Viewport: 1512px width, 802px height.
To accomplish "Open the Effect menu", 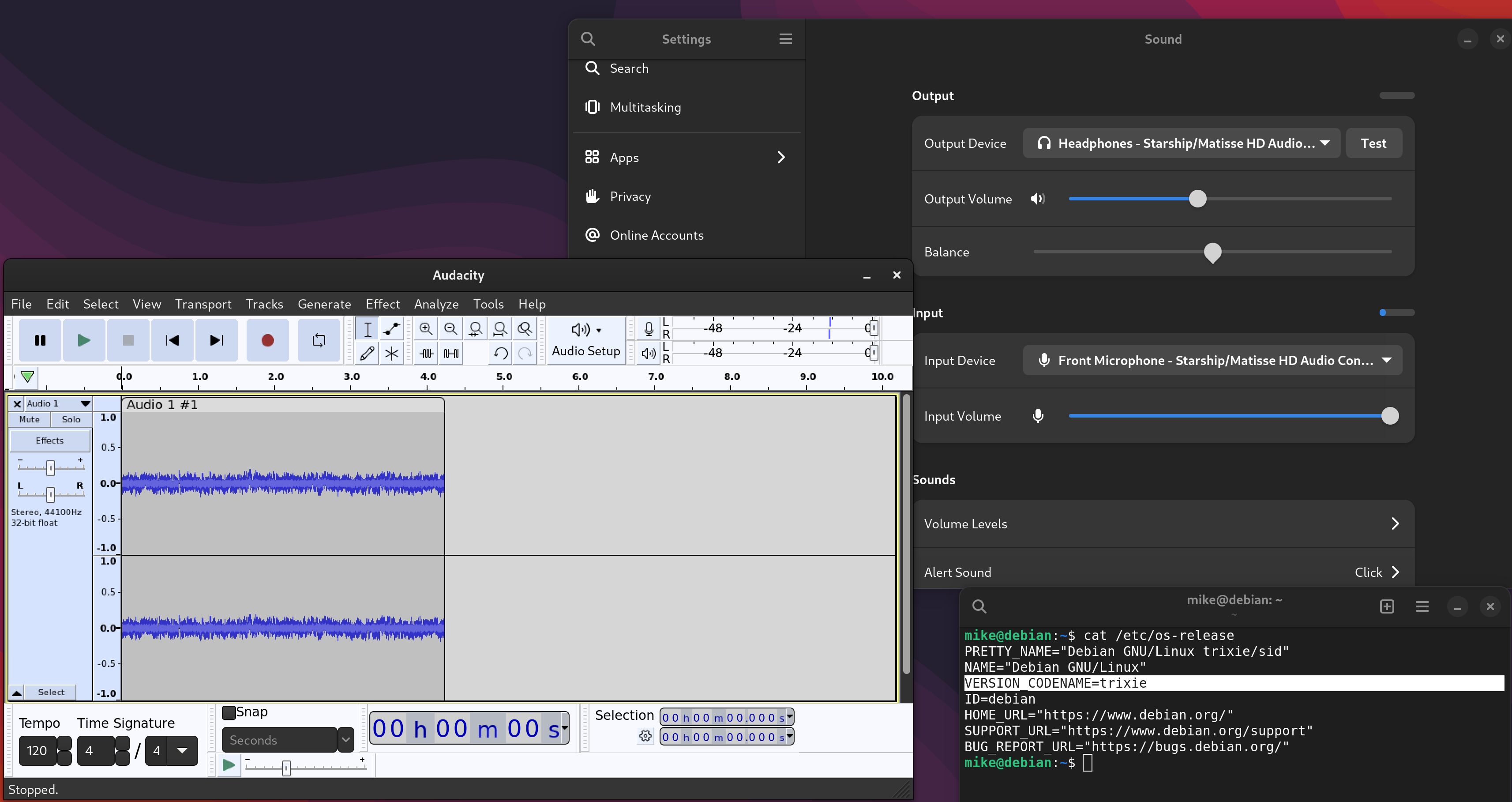I will pyautogui.click(x=383, y=304).
